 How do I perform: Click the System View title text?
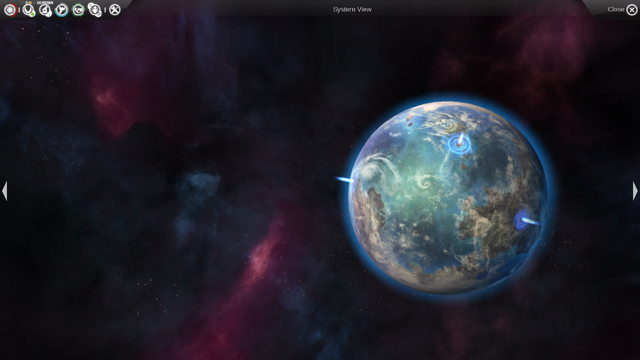[x=352, y=9]
